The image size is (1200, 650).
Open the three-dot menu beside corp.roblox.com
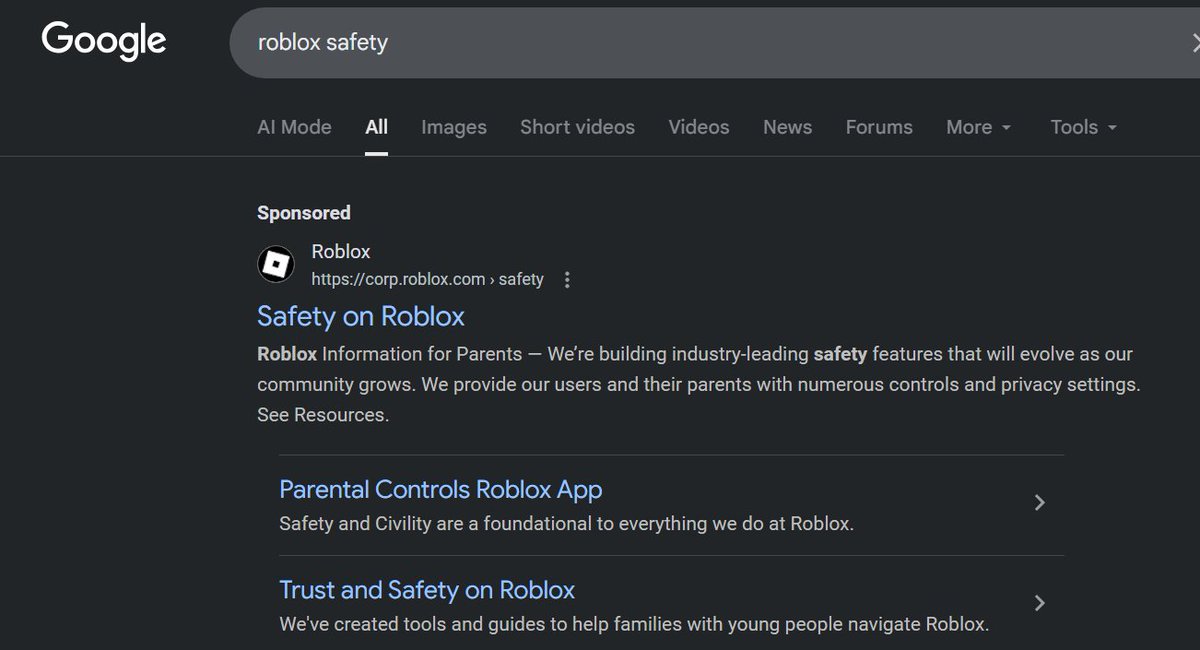pos(567,280)
